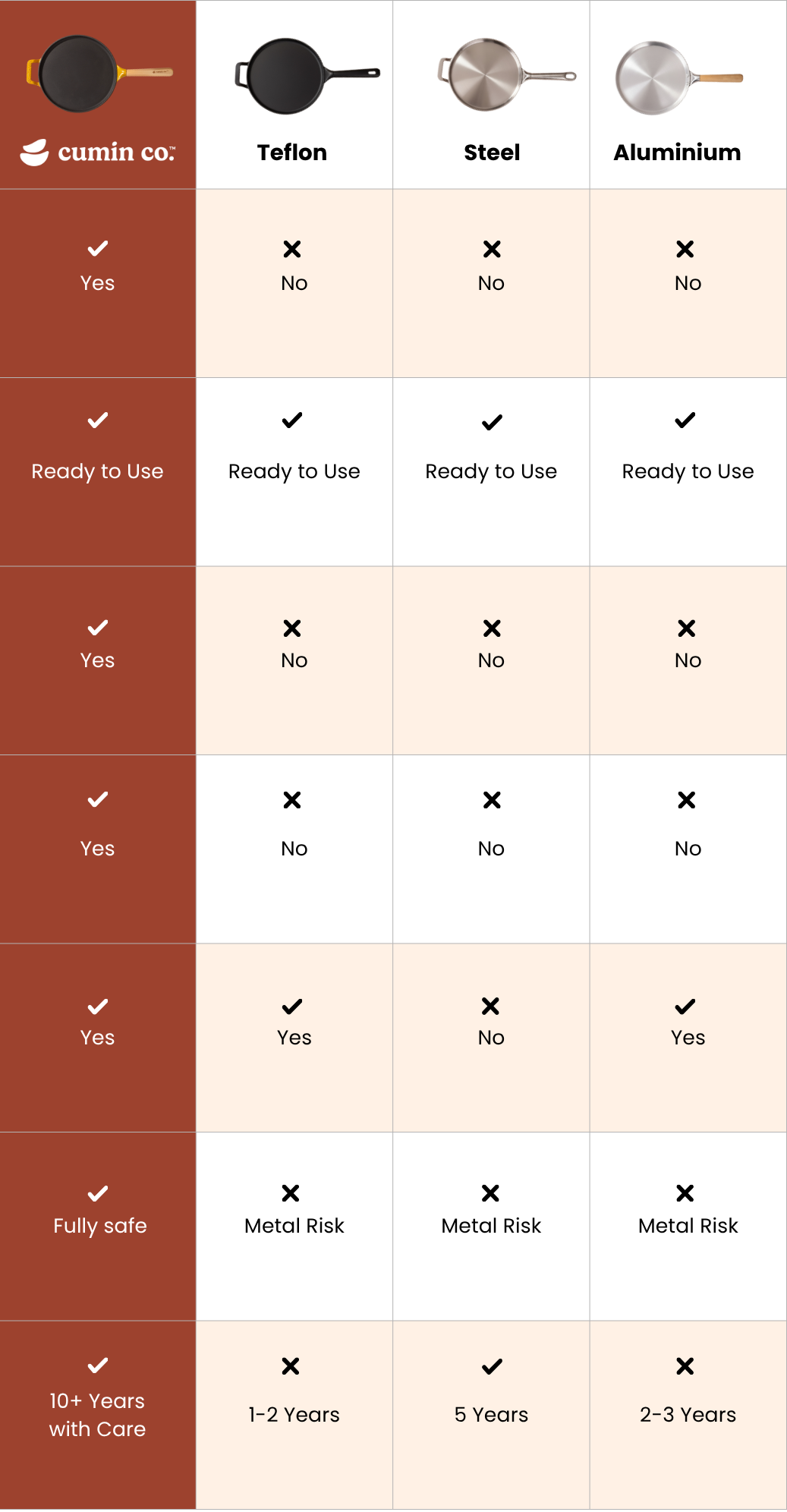Click the cross above Aluminium 'Metal Risk'
The height and width of the screenshot is (1512, 787).
click(685, 1193)
